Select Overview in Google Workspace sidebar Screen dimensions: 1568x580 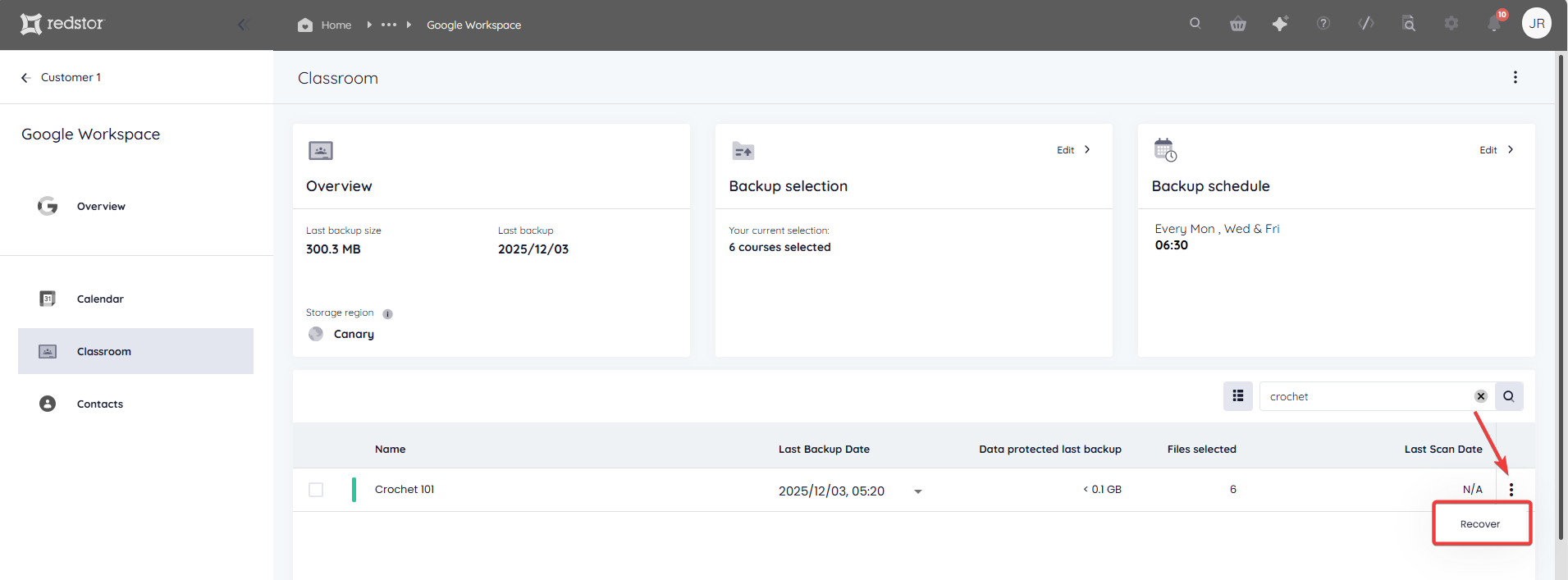pos(101,207)
